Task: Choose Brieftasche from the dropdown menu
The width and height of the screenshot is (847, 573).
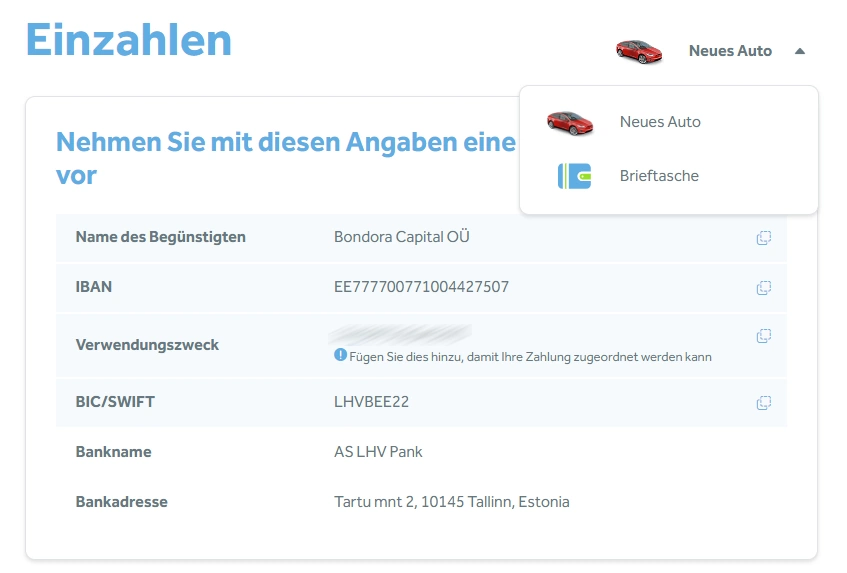Action: 659,176
